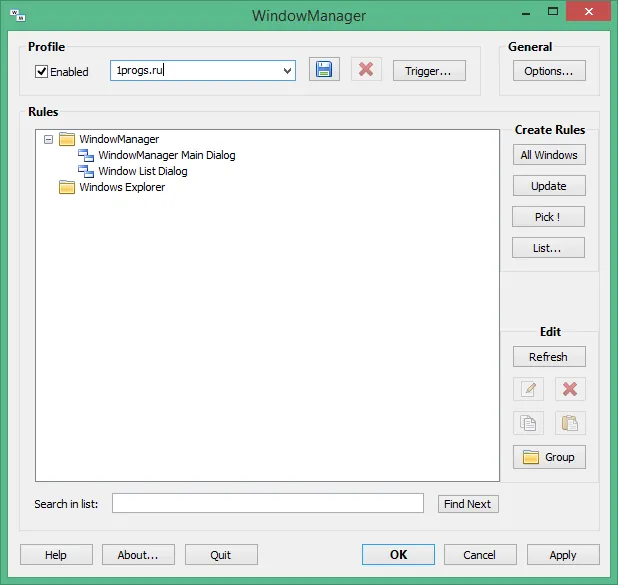The height and width of the screenshot is (585, 618).
Task: Click the pencil edit rule icon
Action: 529,389
